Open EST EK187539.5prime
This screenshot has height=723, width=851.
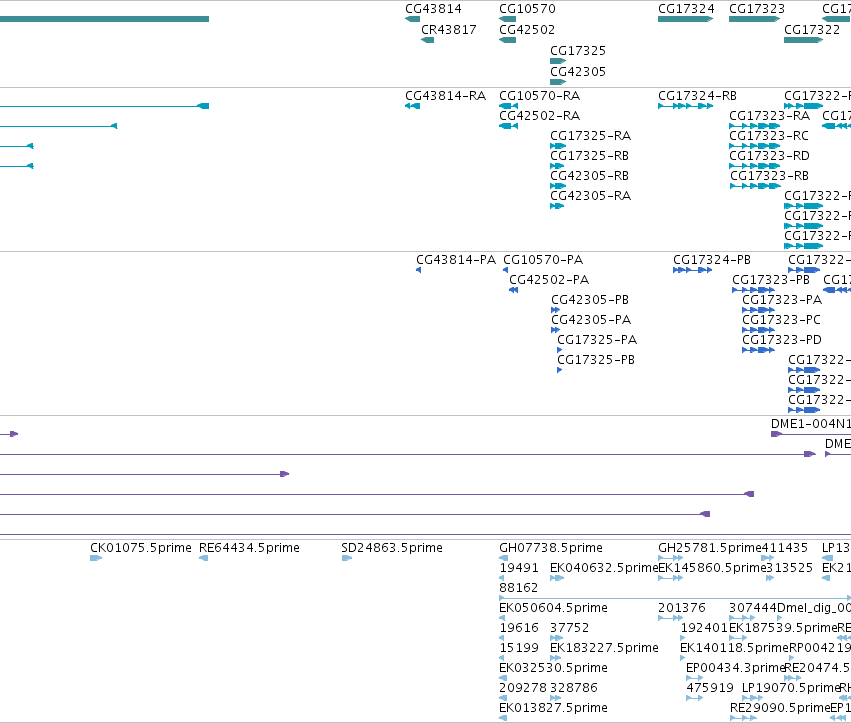pos(783,629)
